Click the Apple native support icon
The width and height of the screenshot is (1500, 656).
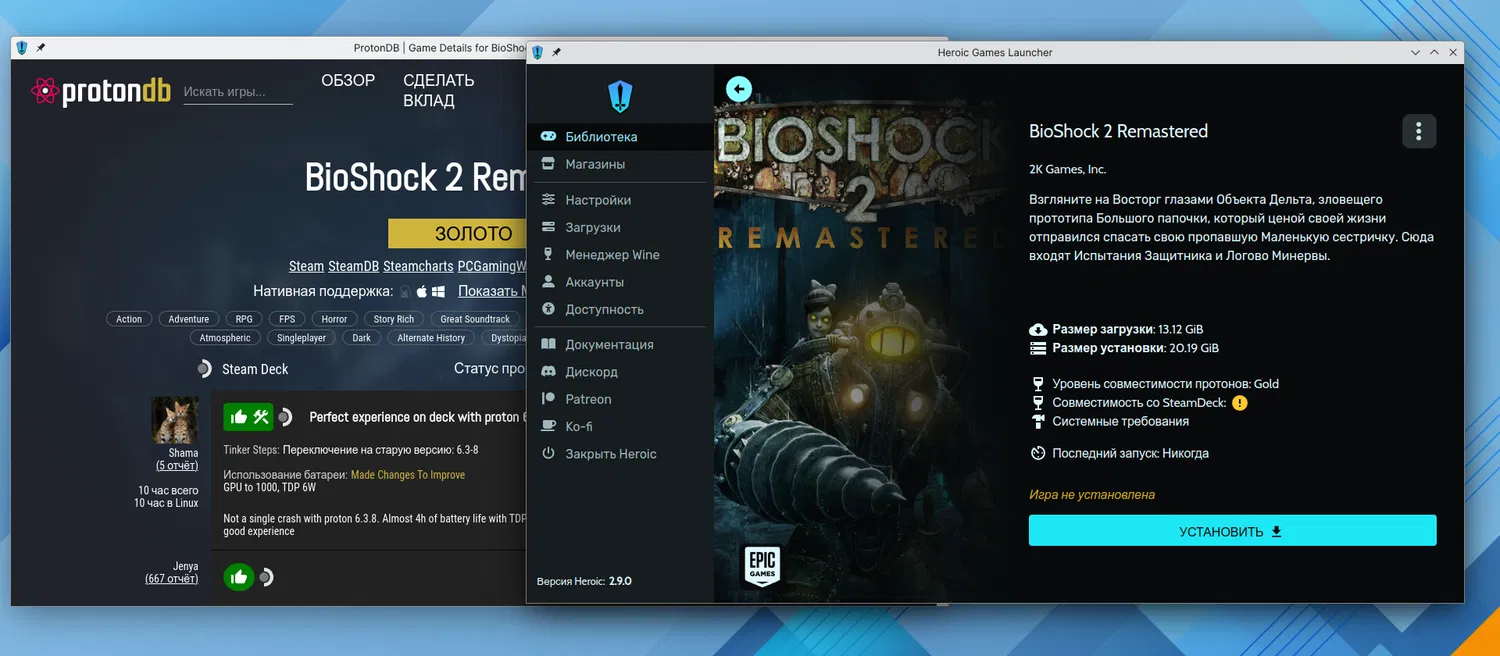[x=422, y=292]
